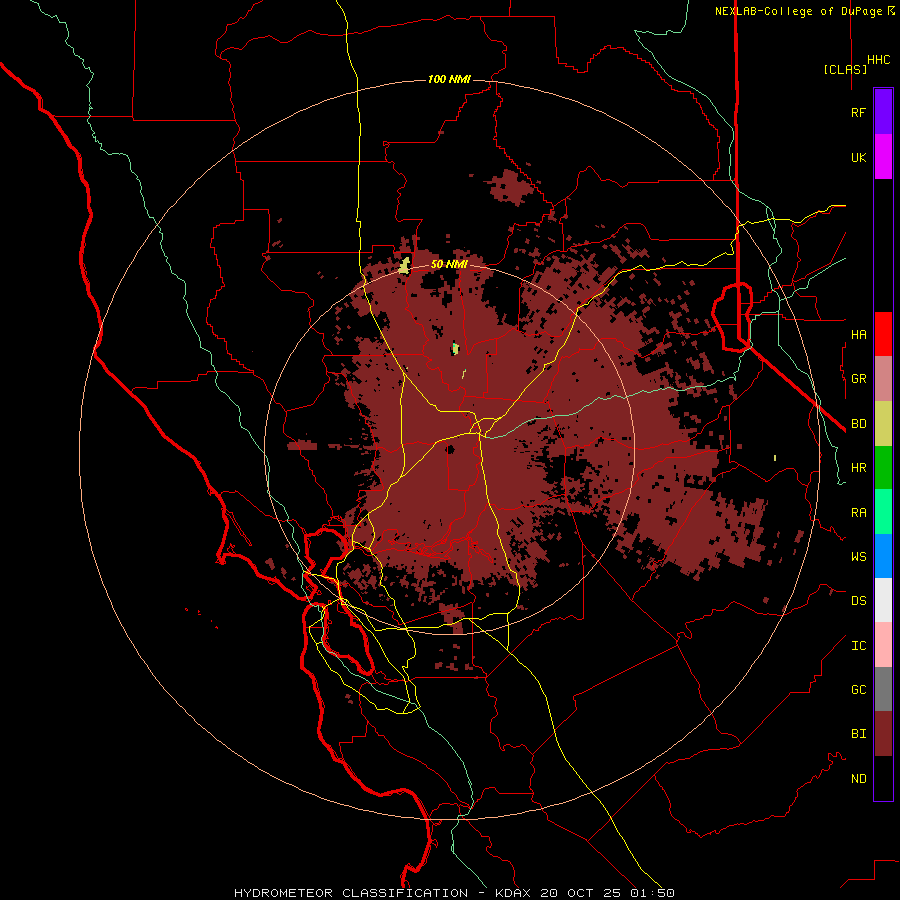Click the '50 NMI' range ring label
The width and height of the screenshot is (900, 900).
pos(449,264)
